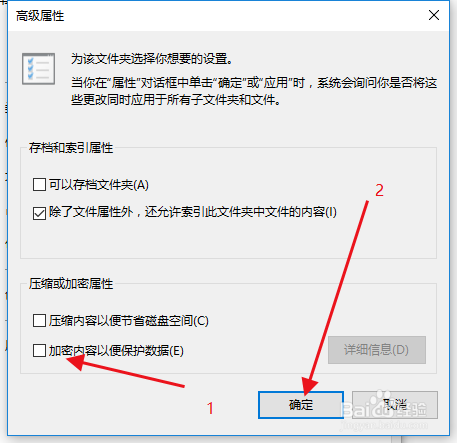The height and width of the screenshot is (443, 457).
Task: Confirm with the 确定 button
Action: point(301,405)
